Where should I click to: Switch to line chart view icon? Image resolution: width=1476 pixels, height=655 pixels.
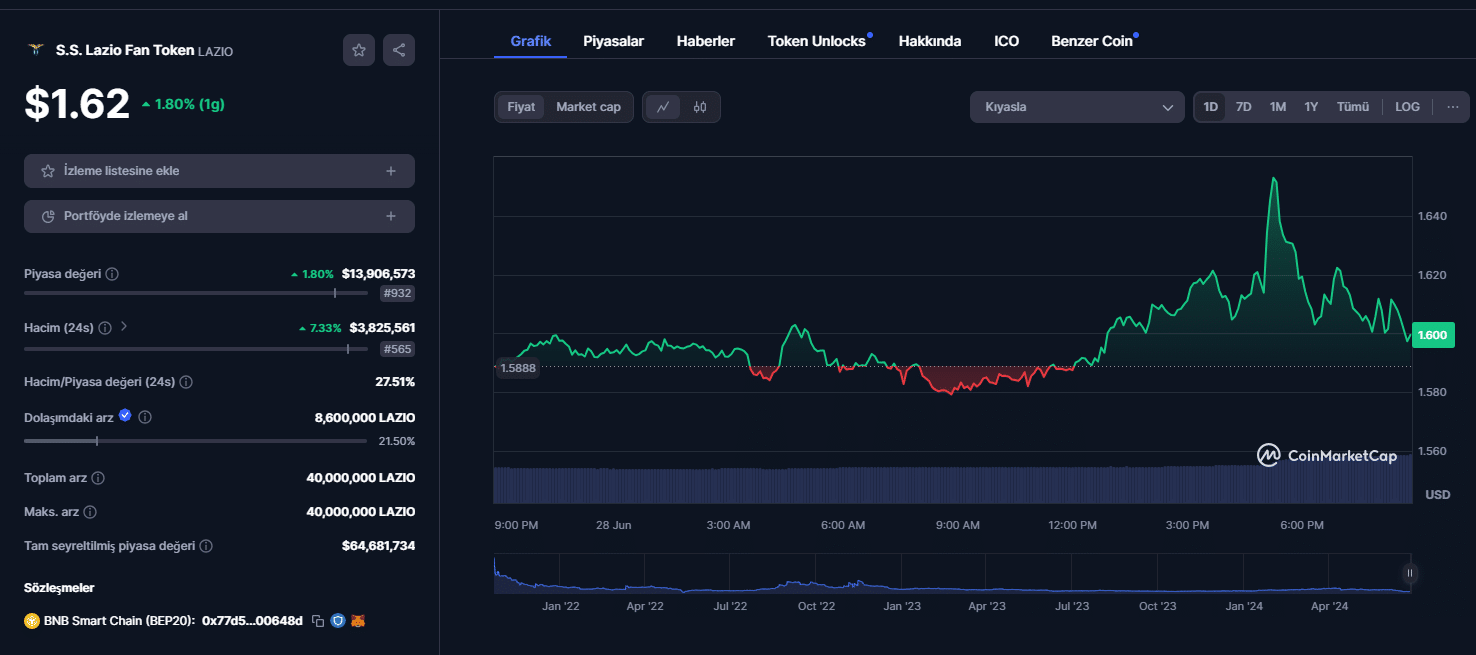[663, 107]
